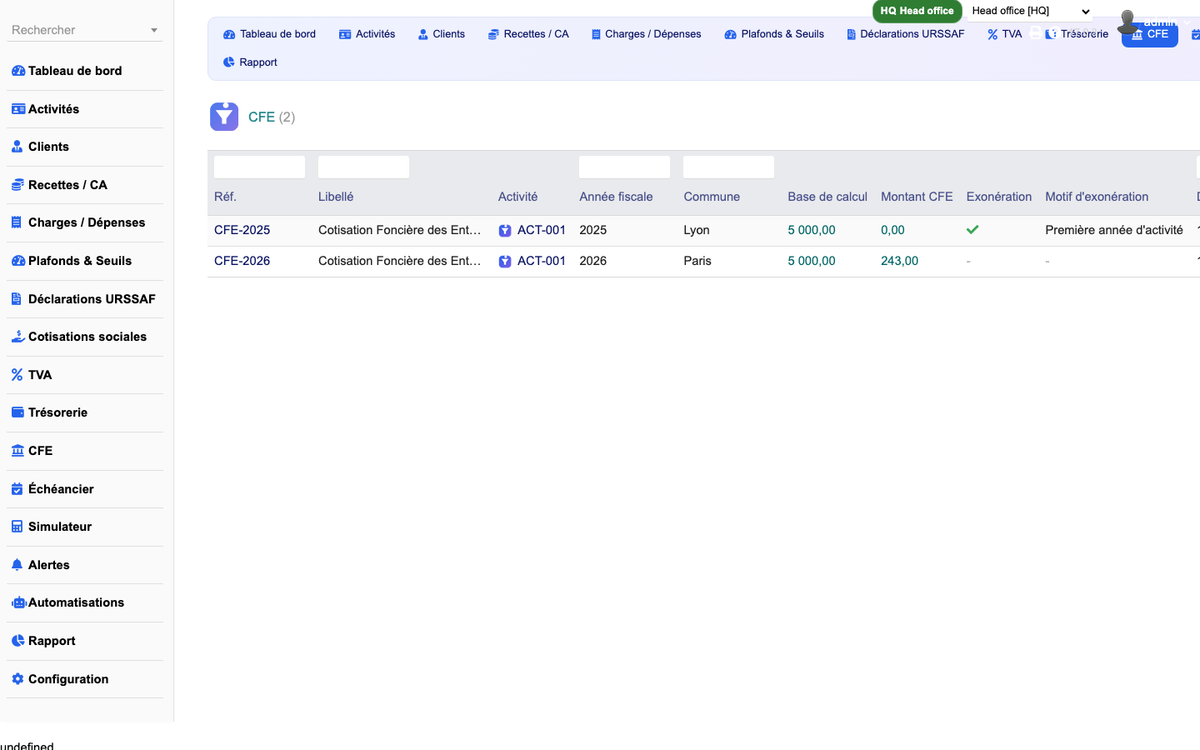1200x750 pixels.
Task: Open Configuration gear icon in sidebar
Action: click(17, 679)
